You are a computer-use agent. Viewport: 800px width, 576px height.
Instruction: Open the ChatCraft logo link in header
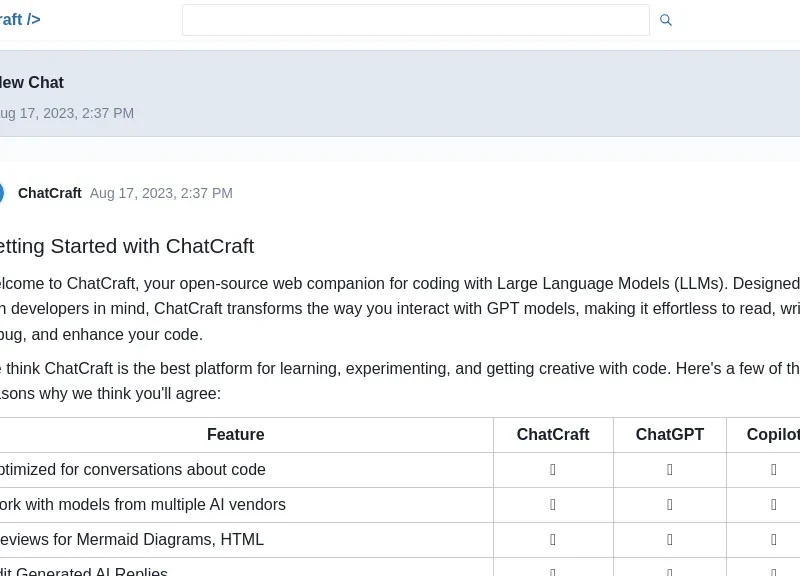click(20, 19)
